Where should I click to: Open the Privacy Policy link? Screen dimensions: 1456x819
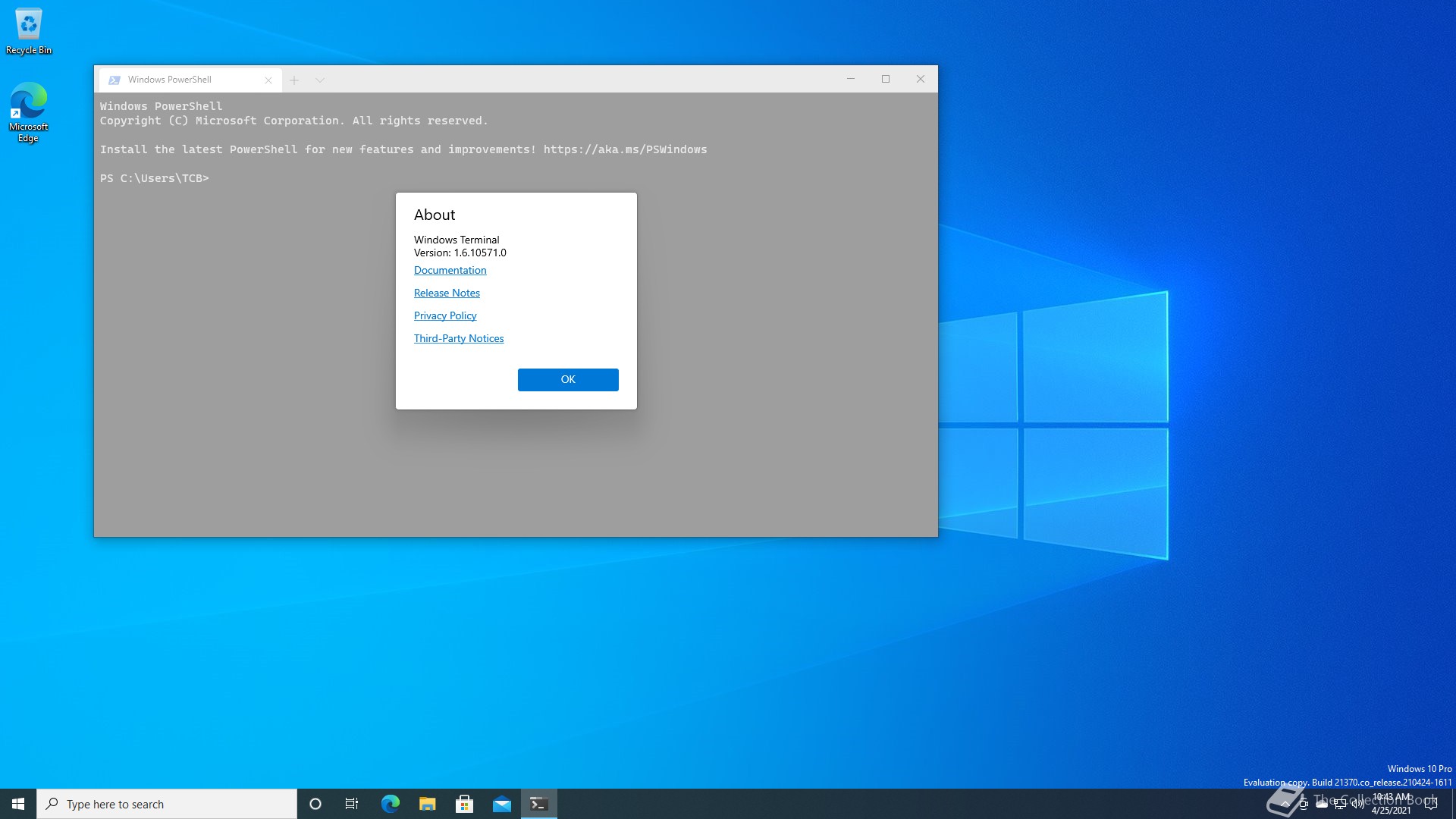coord(445,315)
